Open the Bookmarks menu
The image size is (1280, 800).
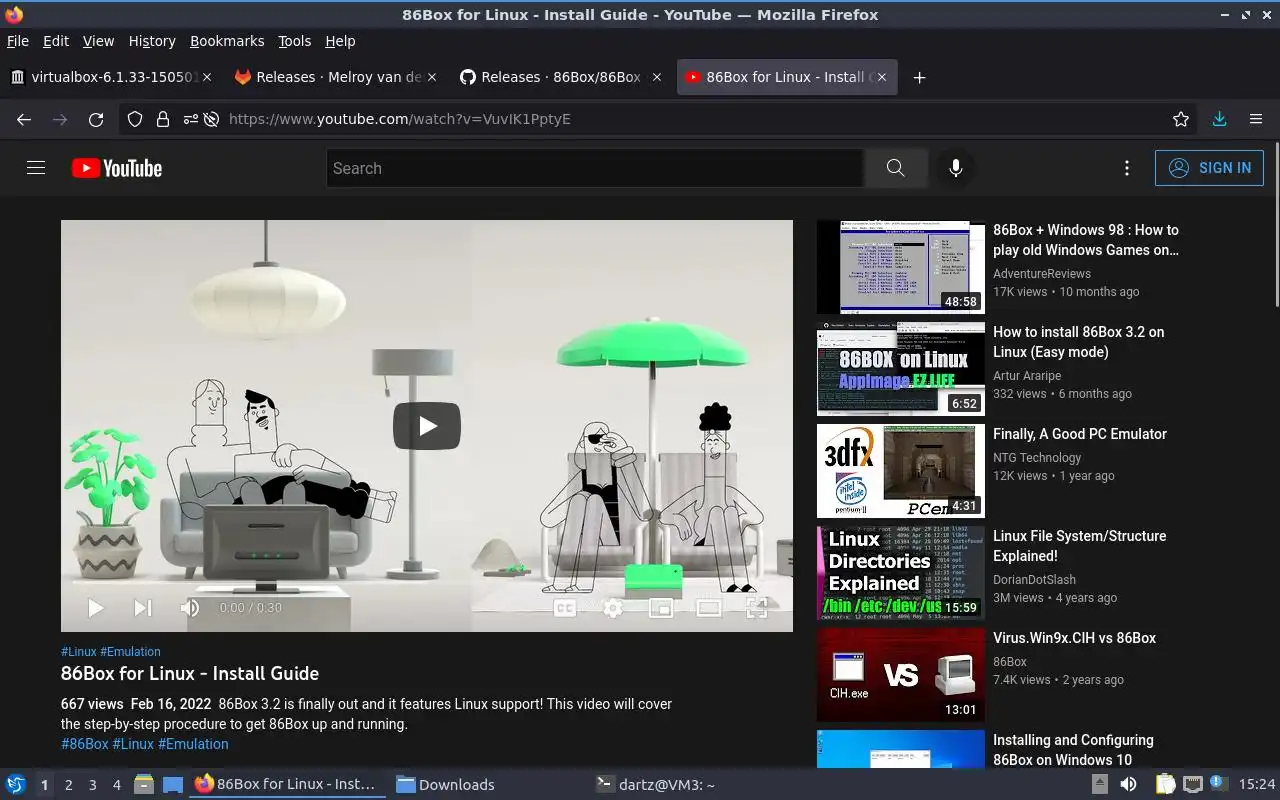coord(227,41)
